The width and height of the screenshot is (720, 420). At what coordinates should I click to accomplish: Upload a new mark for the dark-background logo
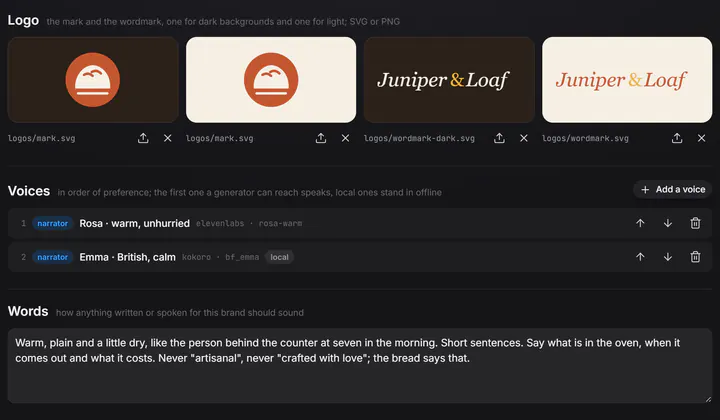click(x=143, y=138)
